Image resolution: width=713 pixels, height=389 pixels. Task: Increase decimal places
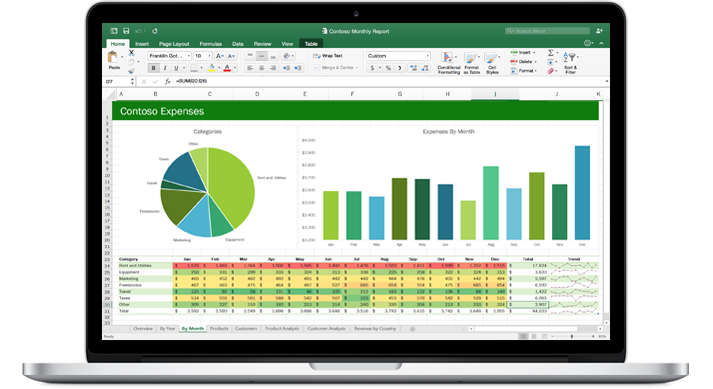[413, 68]
